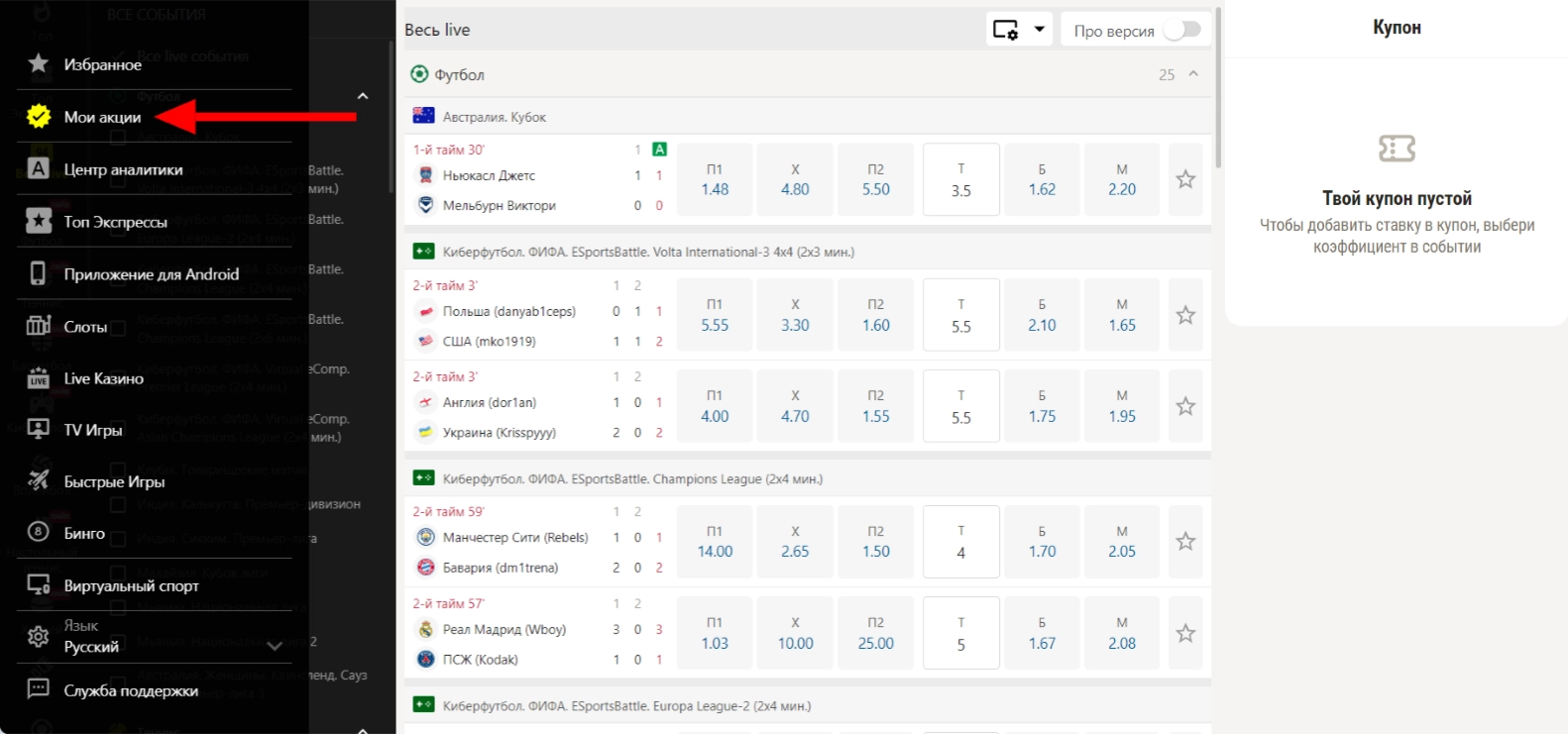Select X 4.70 in Англия vs Украина
1568x734 pixels.
[x=795, y=406]
